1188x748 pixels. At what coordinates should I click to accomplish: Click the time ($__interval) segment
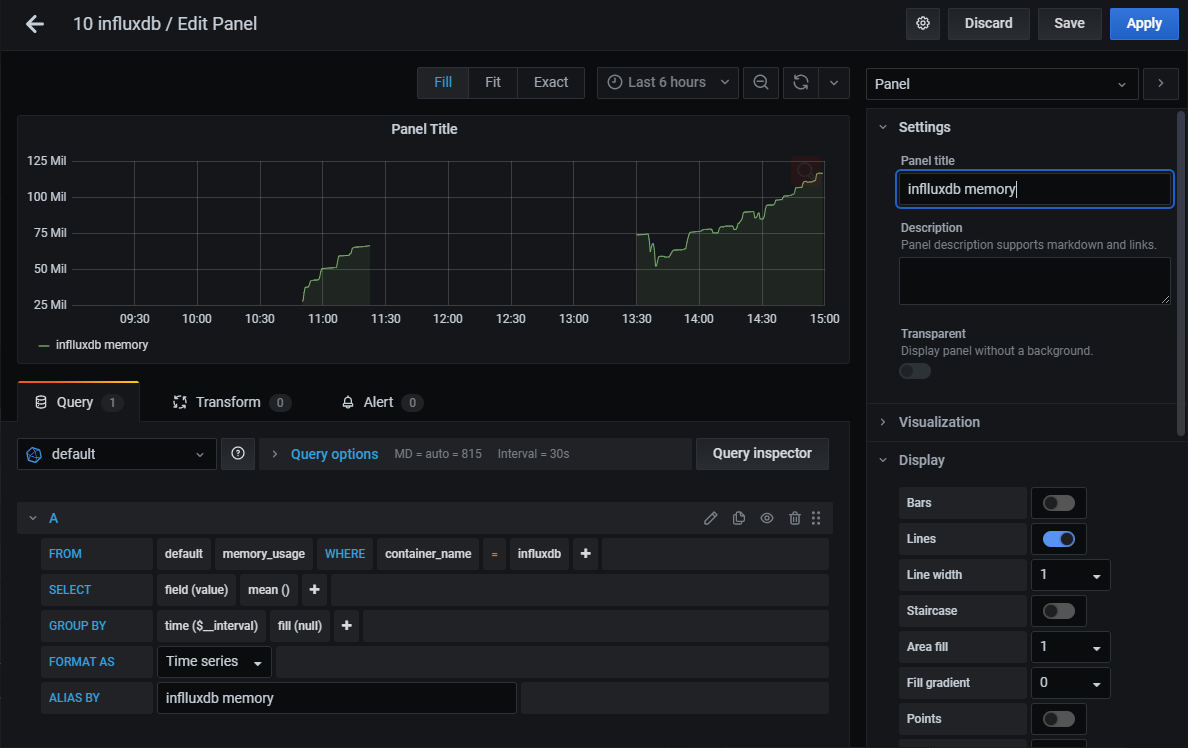point(211,626)
